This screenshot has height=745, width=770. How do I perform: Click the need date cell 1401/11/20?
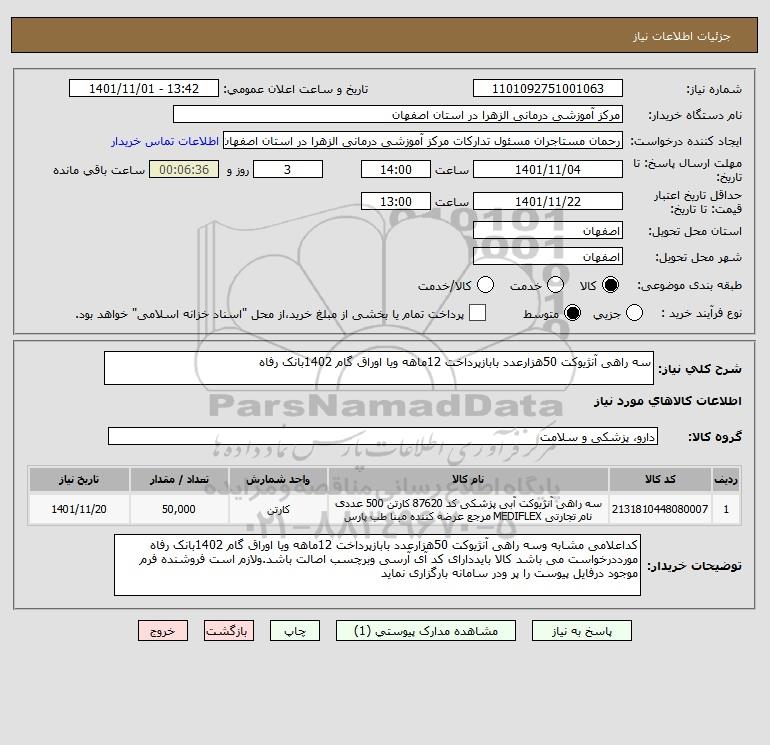tap(79, 509)
